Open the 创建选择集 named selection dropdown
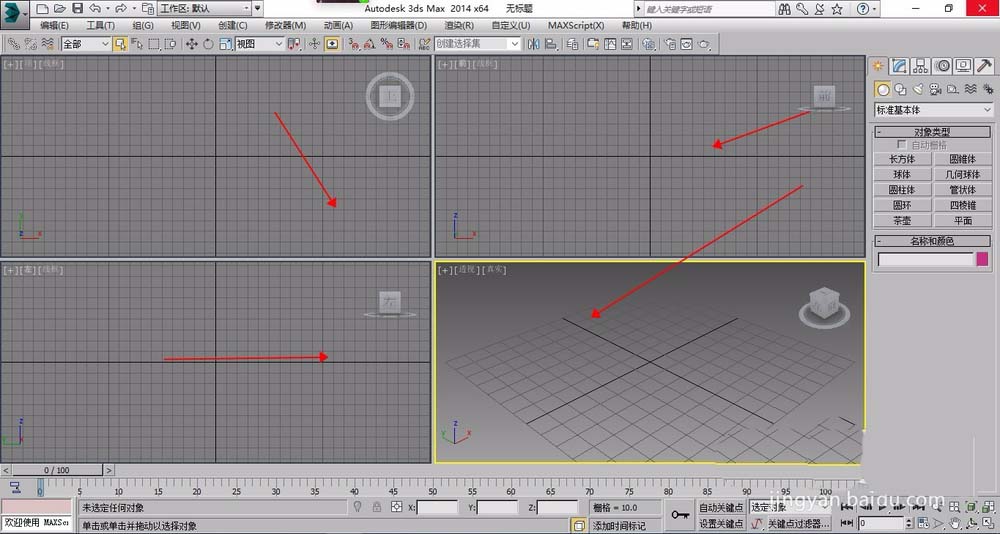 tap(478, 44)
